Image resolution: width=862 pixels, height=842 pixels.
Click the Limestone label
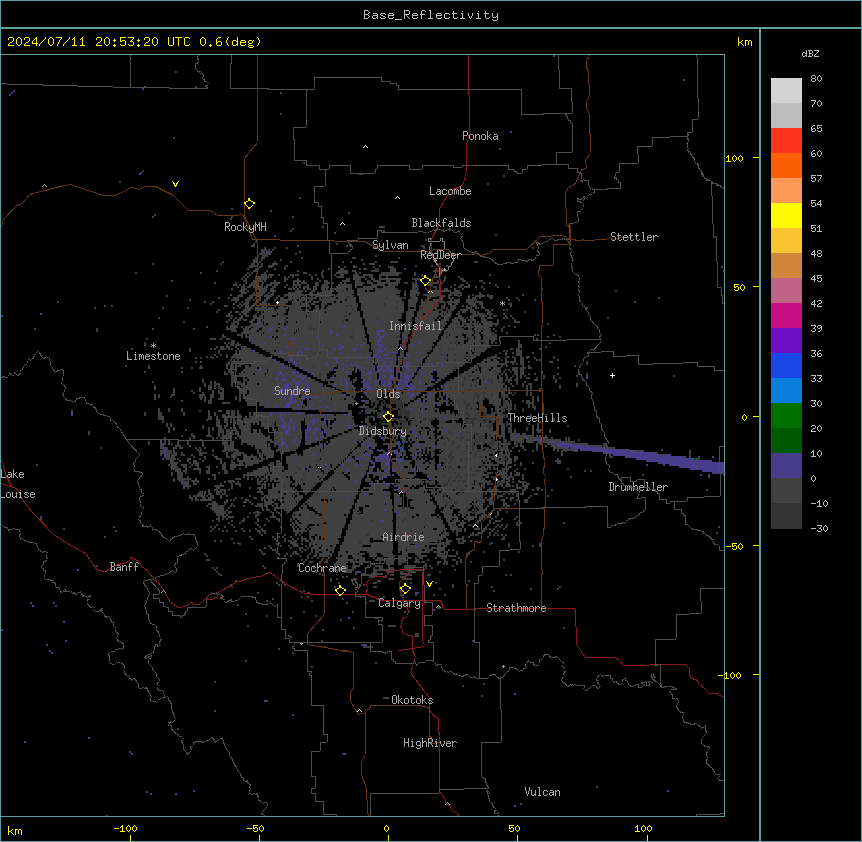153,356
